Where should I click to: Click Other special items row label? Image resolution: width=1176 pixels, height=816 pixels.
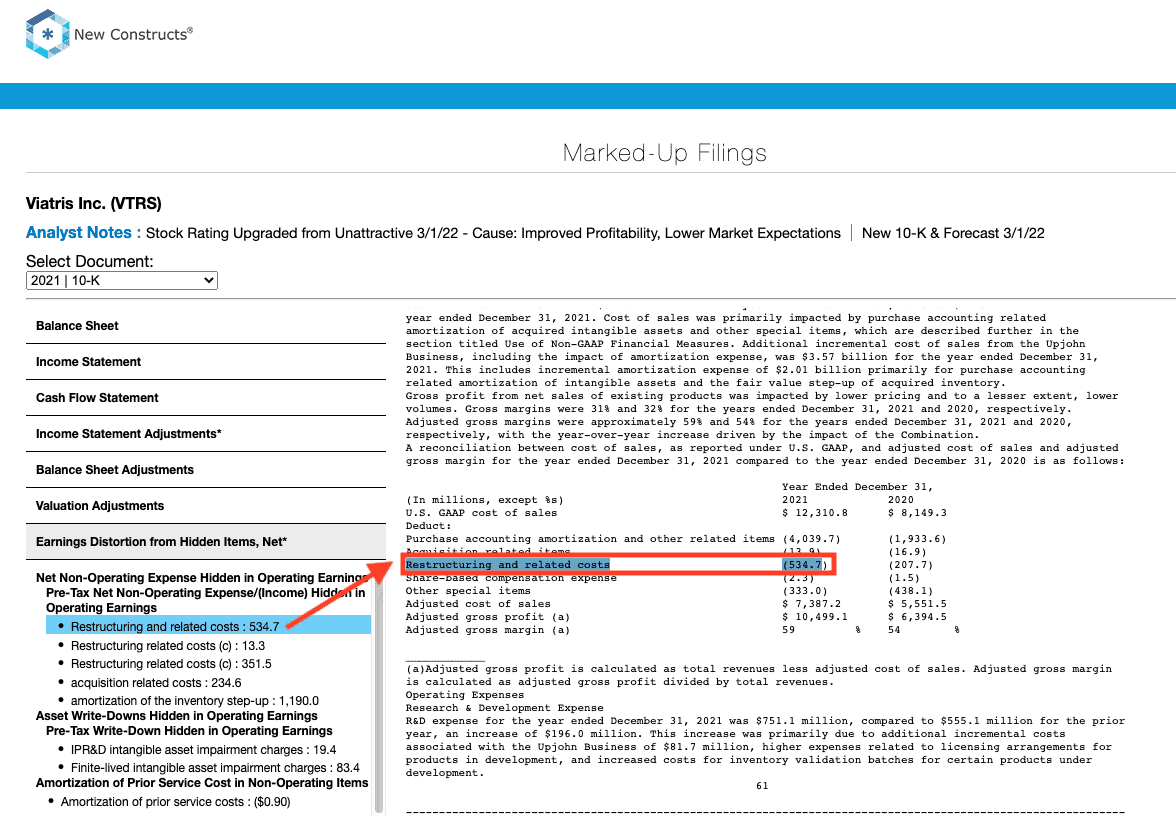468,591
